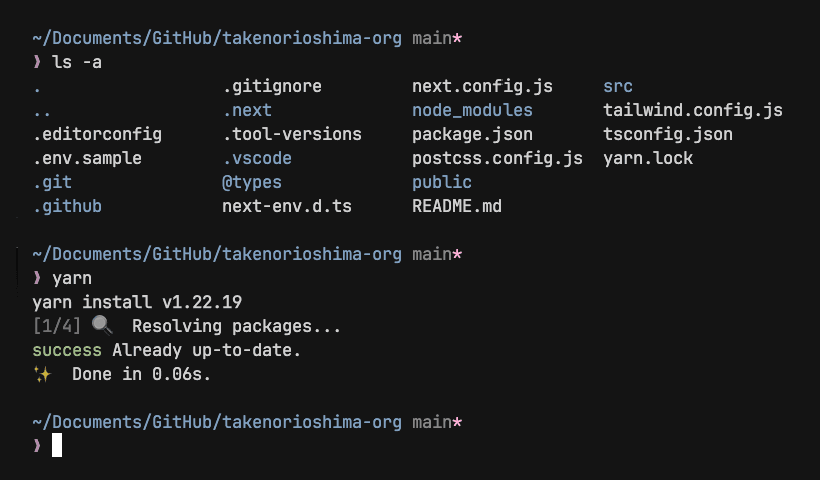The width and height of the screenshot is (820, 480).
Task: Click the tailwind.config.js file name
Action: pyautogui.click(x=693, y=110)
